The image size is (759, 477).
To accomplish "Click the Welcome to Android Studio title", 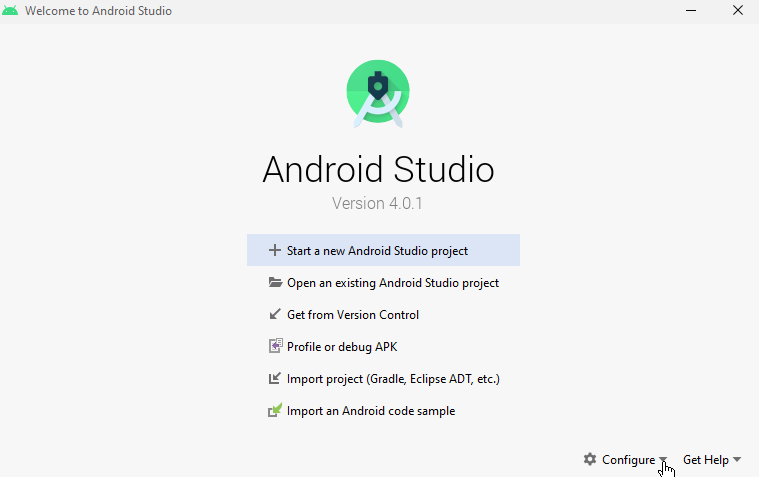I will point(98,11).
